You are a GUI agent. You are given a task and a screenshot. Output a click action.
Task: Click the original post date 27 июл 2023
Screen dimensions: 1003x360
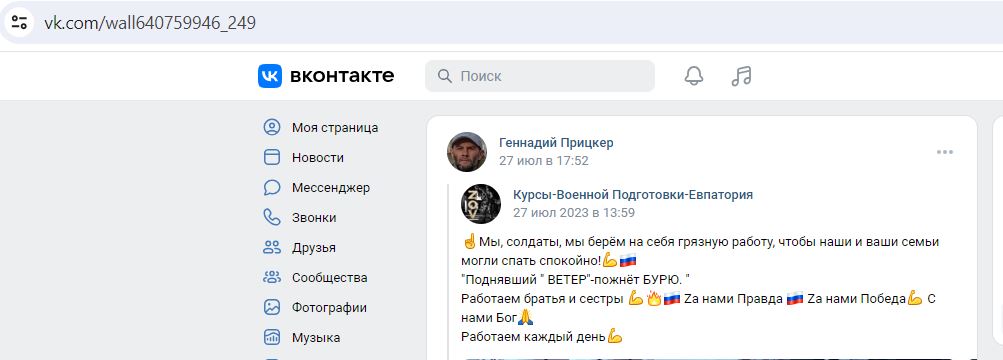(x=574, y=212)
